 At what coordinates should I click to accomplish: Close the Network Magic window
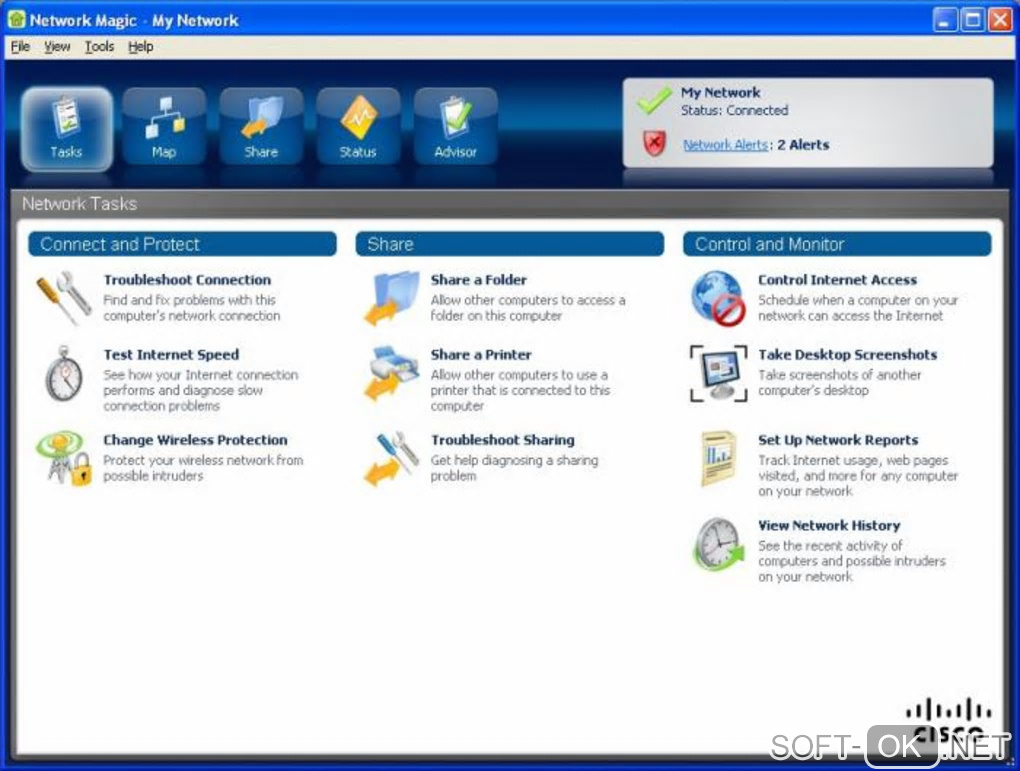coord(1000,20)
